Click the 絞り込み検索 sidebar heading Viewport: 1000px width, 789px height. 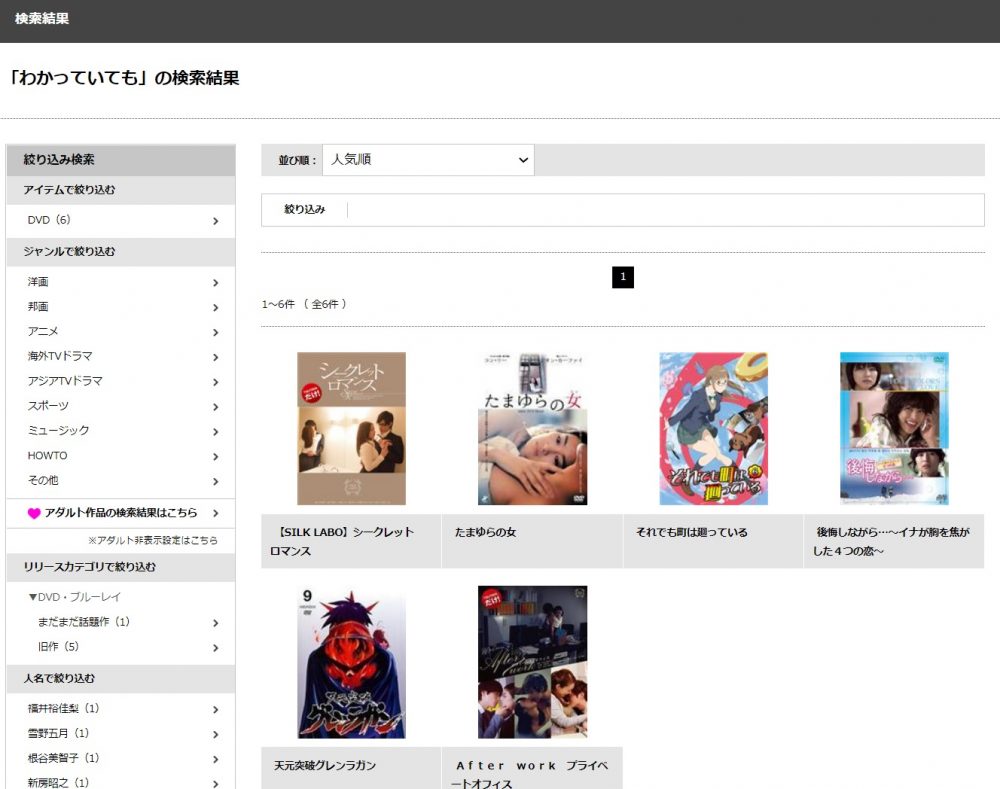point(59,159)
